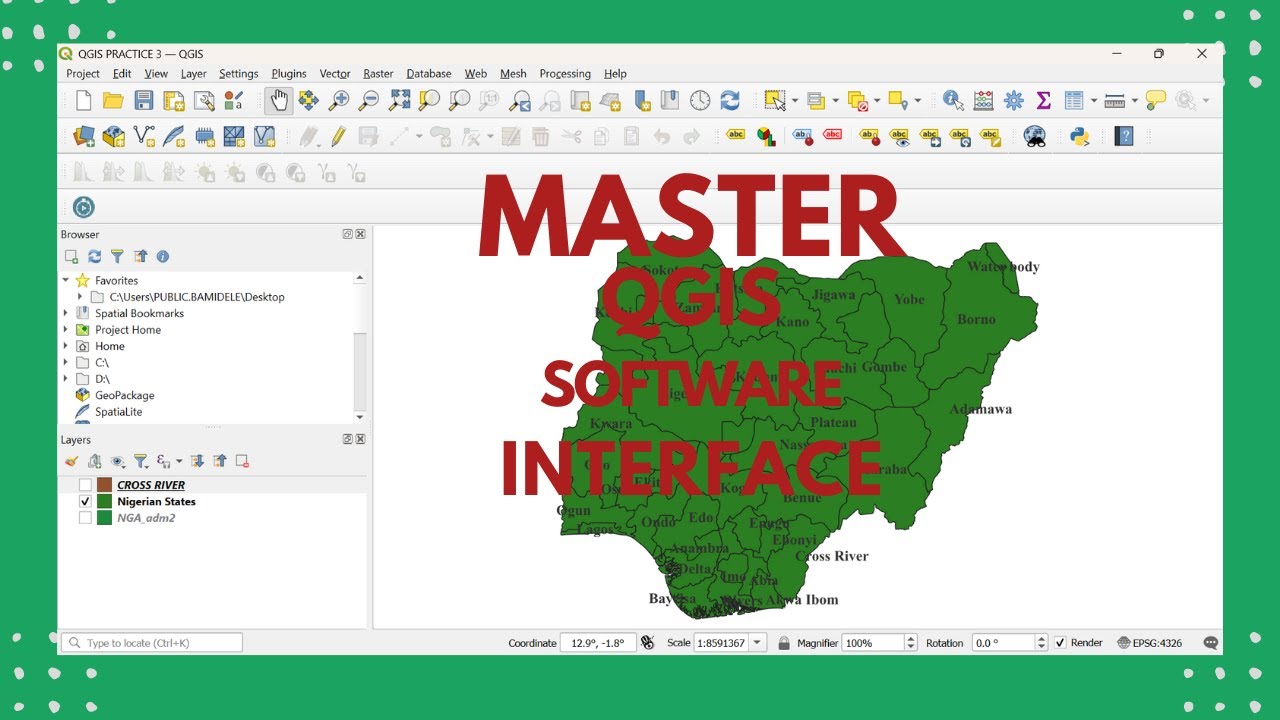Click Toggle Editing pencil icon

[x=338, y=136]
